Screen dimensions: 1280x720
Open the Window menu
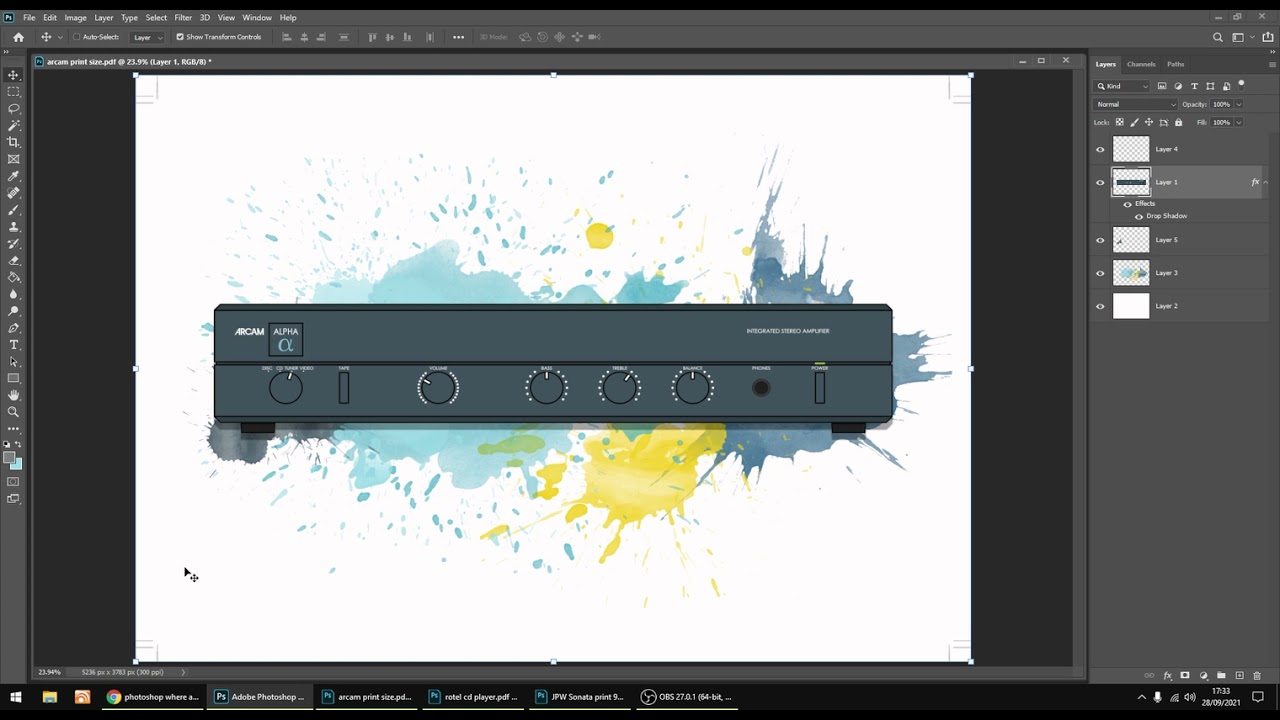(x=257, y=17)
